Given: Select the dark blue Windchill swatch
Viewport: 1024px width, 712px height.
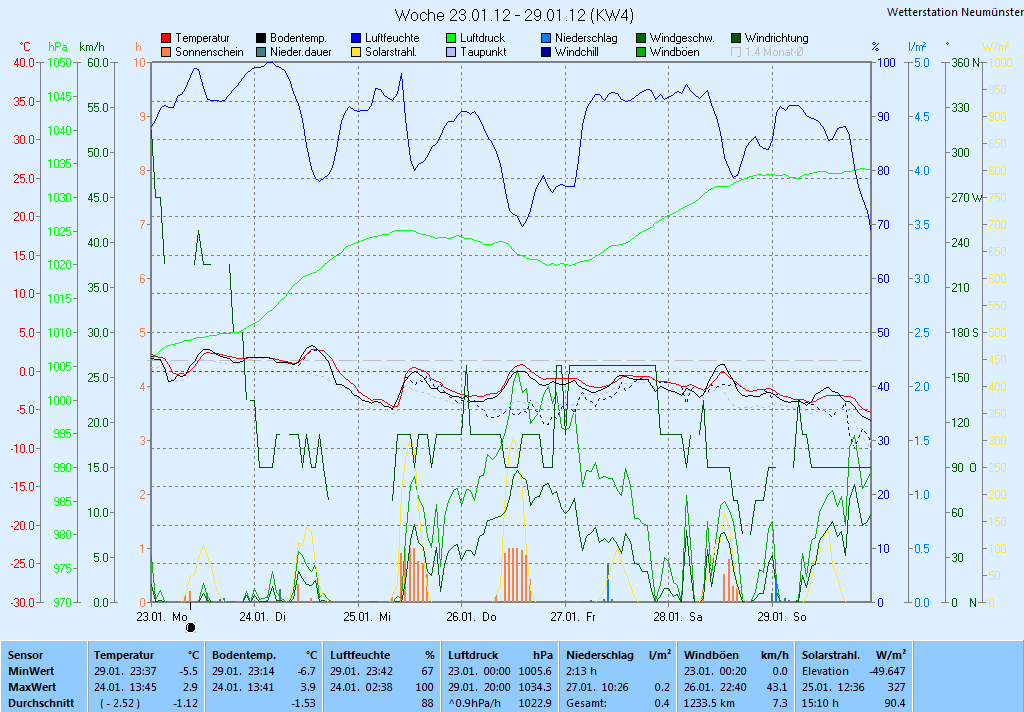Looking at the screenshot, I should 546,52.
